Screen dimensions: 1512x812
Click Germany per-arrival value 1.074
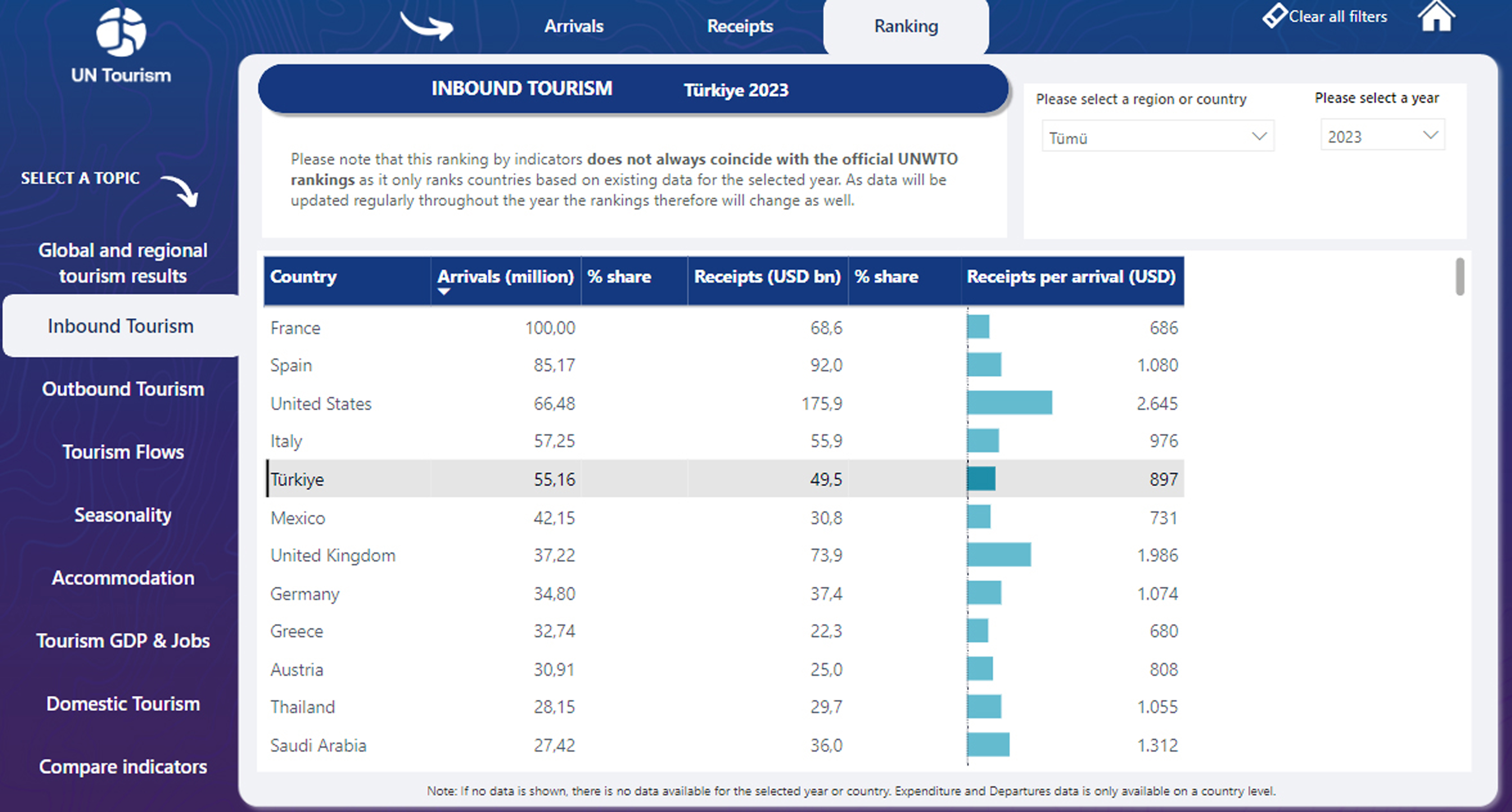click(x=1158, y=594)
